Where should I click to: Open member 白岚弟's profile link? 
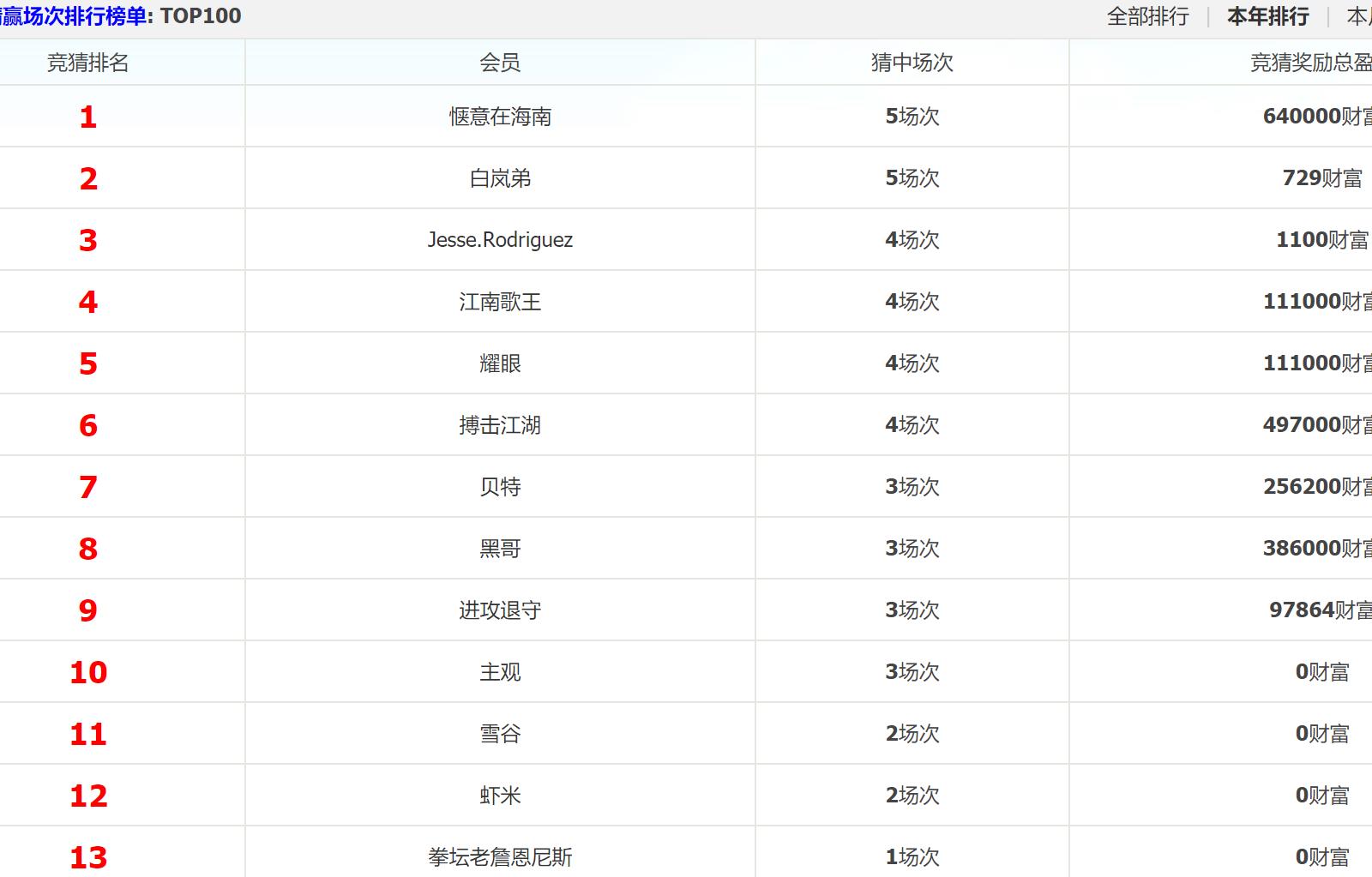point(500,178)
